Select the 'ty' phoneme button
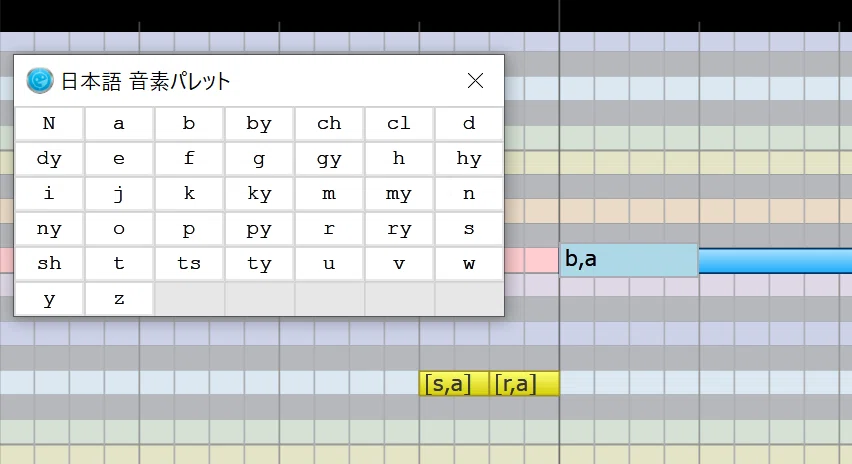Screen dimensions: 852x464 point(259,264)
